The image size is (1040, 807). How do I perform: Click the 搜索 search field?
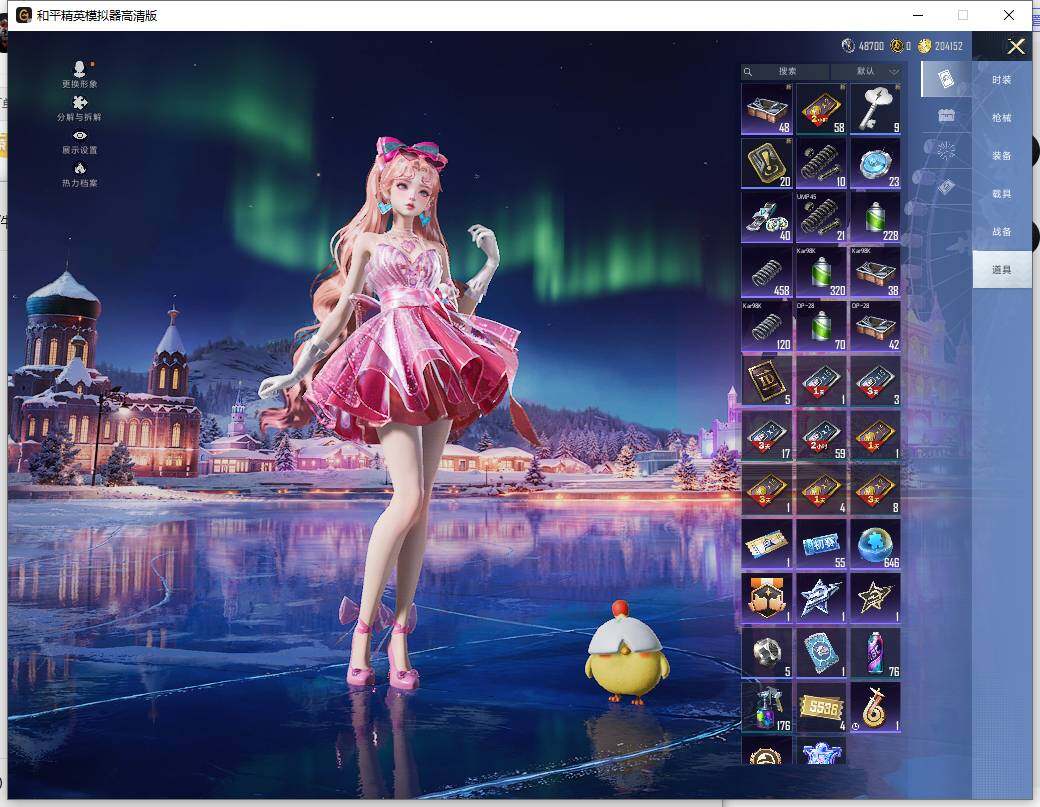[x=785, y=72]
